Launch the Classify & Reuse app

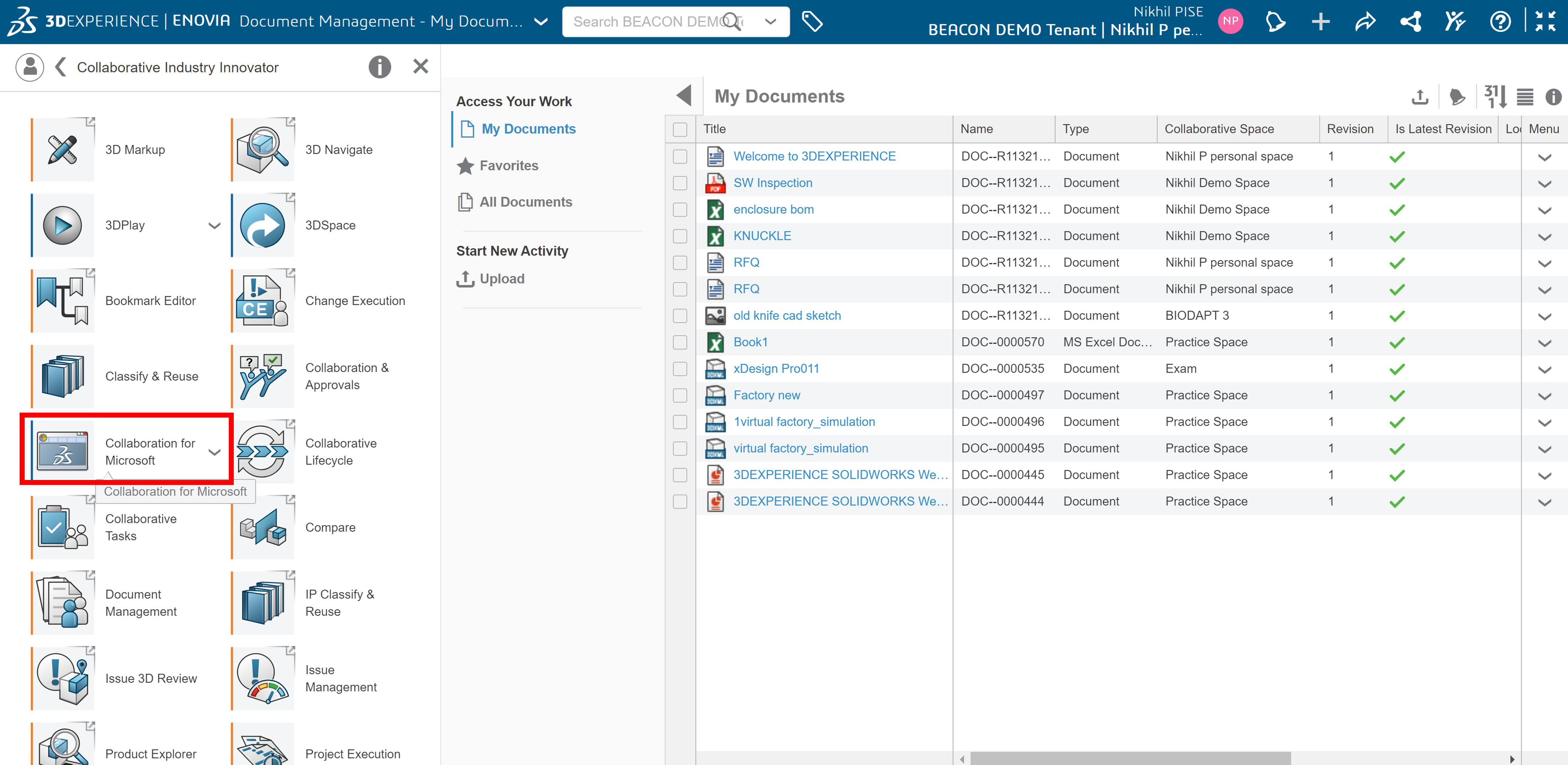point(63,376)
